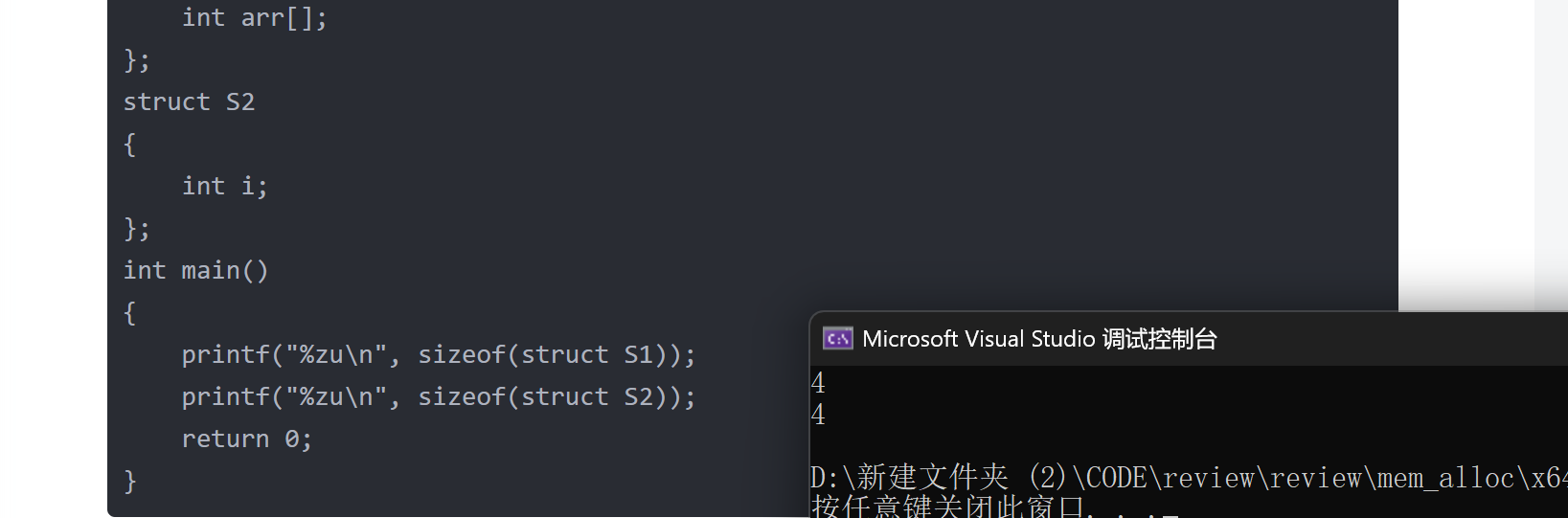Click the Visual Studio debug console icon
The height and width of the screenshot is (518, 1568).
837,339
